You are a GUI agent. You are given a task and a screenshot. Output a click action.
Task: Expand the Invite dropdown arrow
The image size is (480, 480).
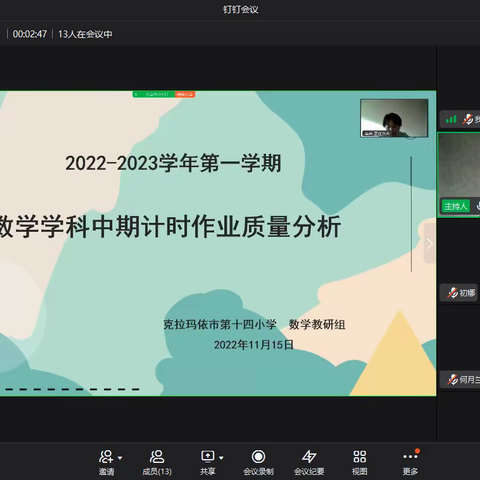point(120,458)
